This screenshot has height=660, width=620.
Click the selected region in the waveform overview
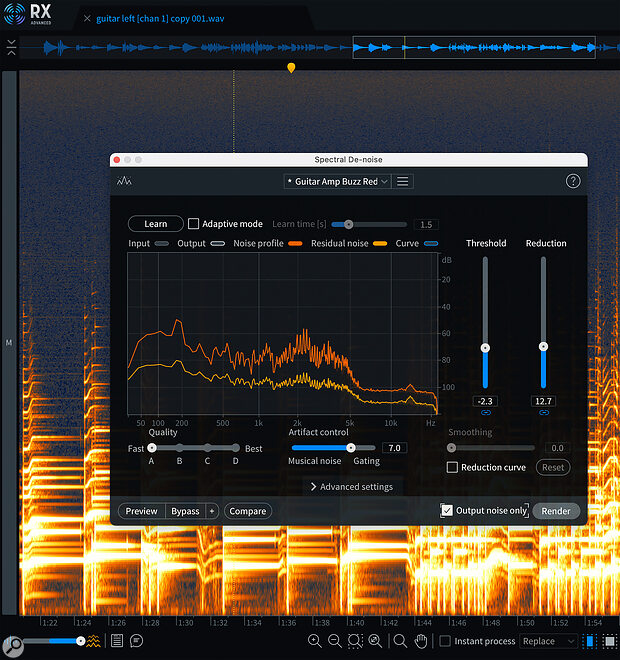[474, 48]
